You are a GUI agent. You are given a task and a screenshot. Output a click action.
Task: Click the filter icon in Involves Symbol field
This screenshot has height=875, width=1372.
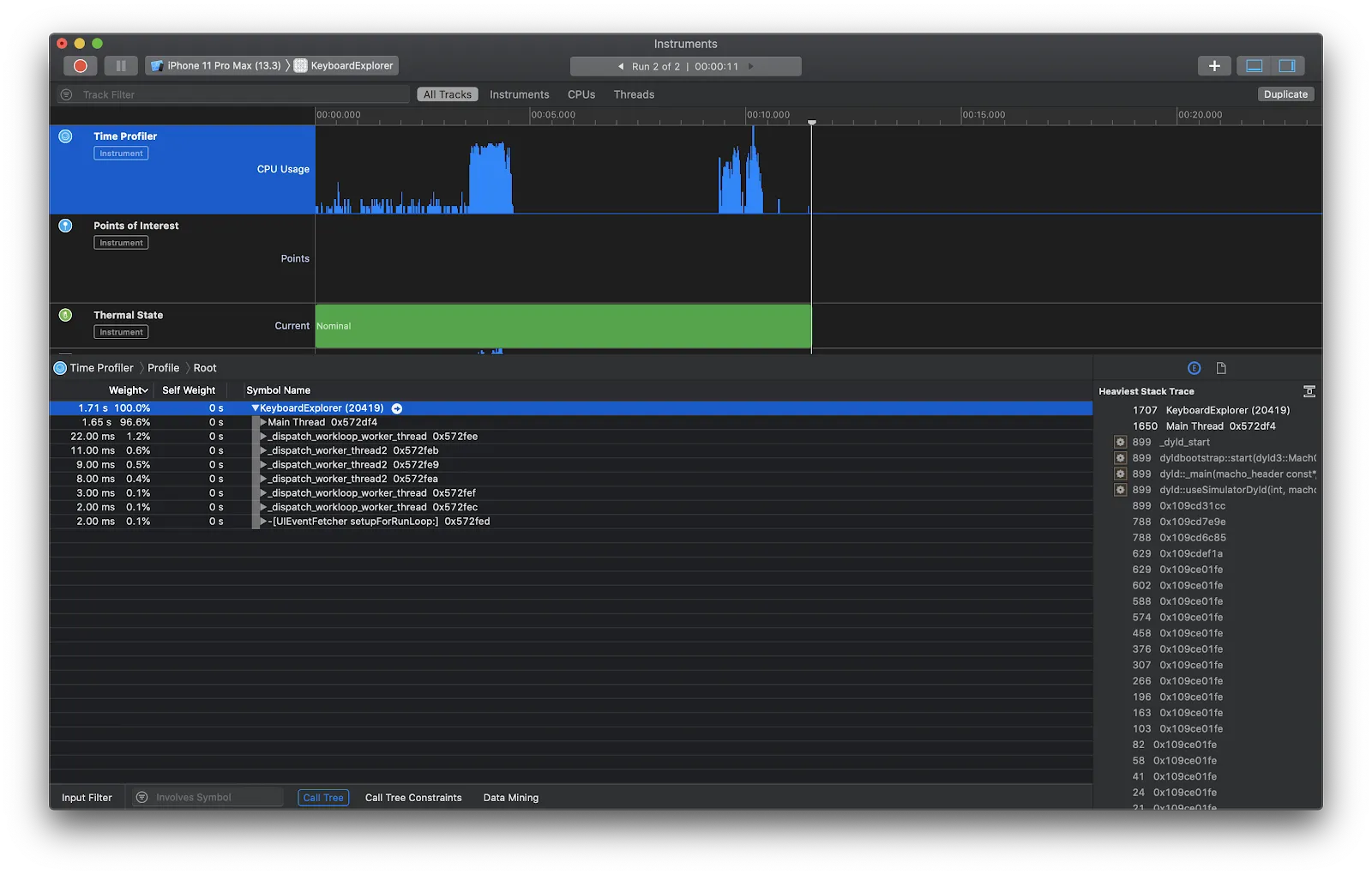coord(142,798)
